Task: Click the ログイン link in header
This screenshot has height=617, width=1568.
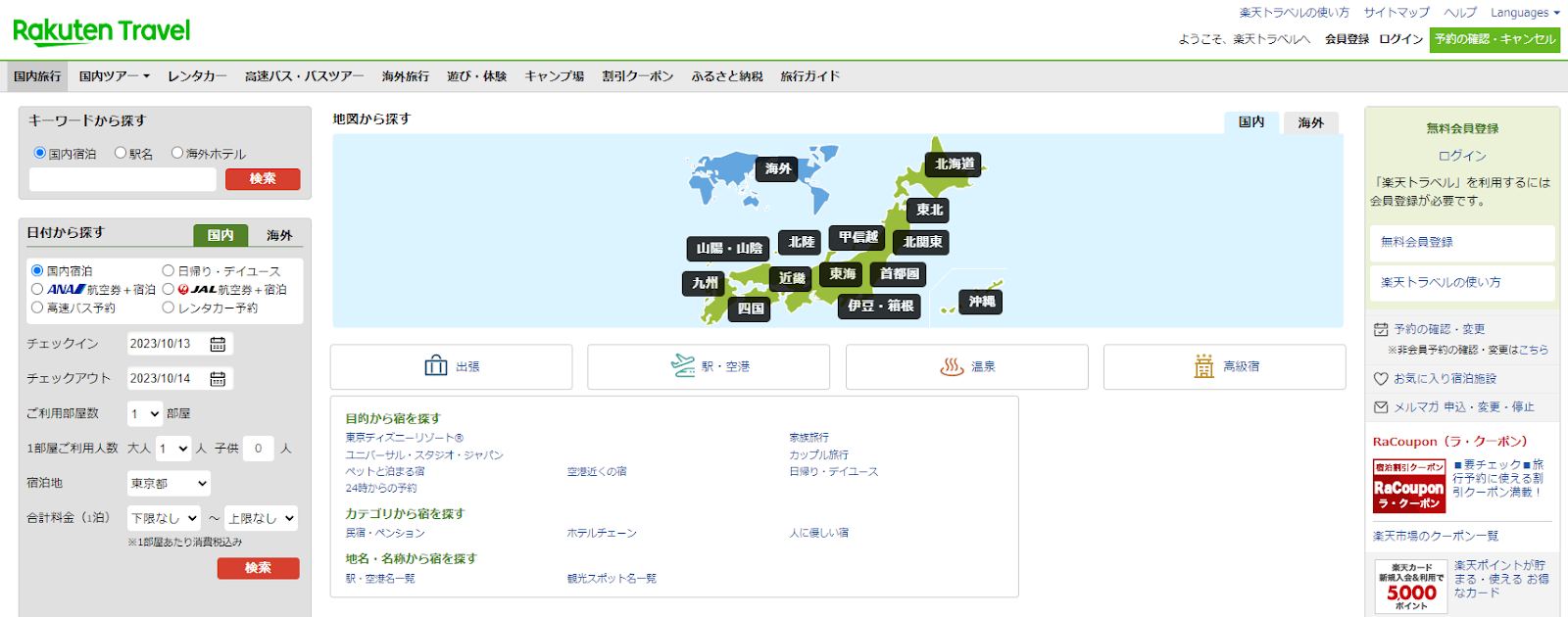Action: click(x=1401, y=39)
